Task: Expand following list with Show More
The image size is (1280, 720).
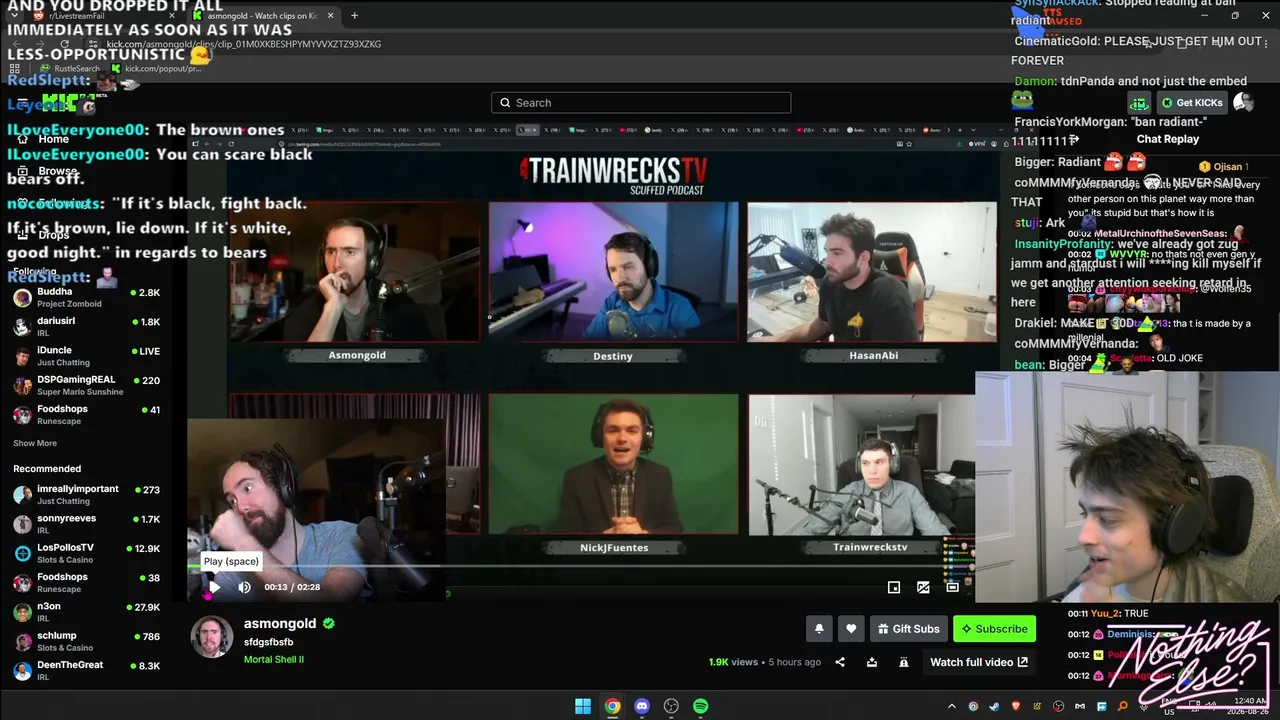Action: (35, 443)
